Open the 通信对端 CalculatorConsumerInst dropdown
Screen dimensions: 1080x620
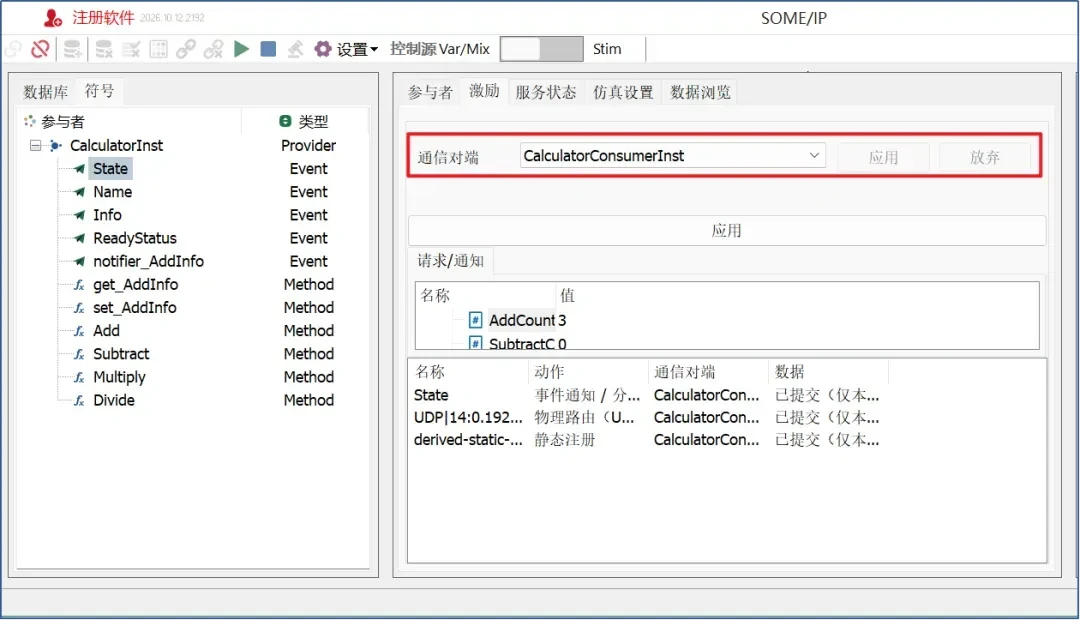[x=673, y=156]
